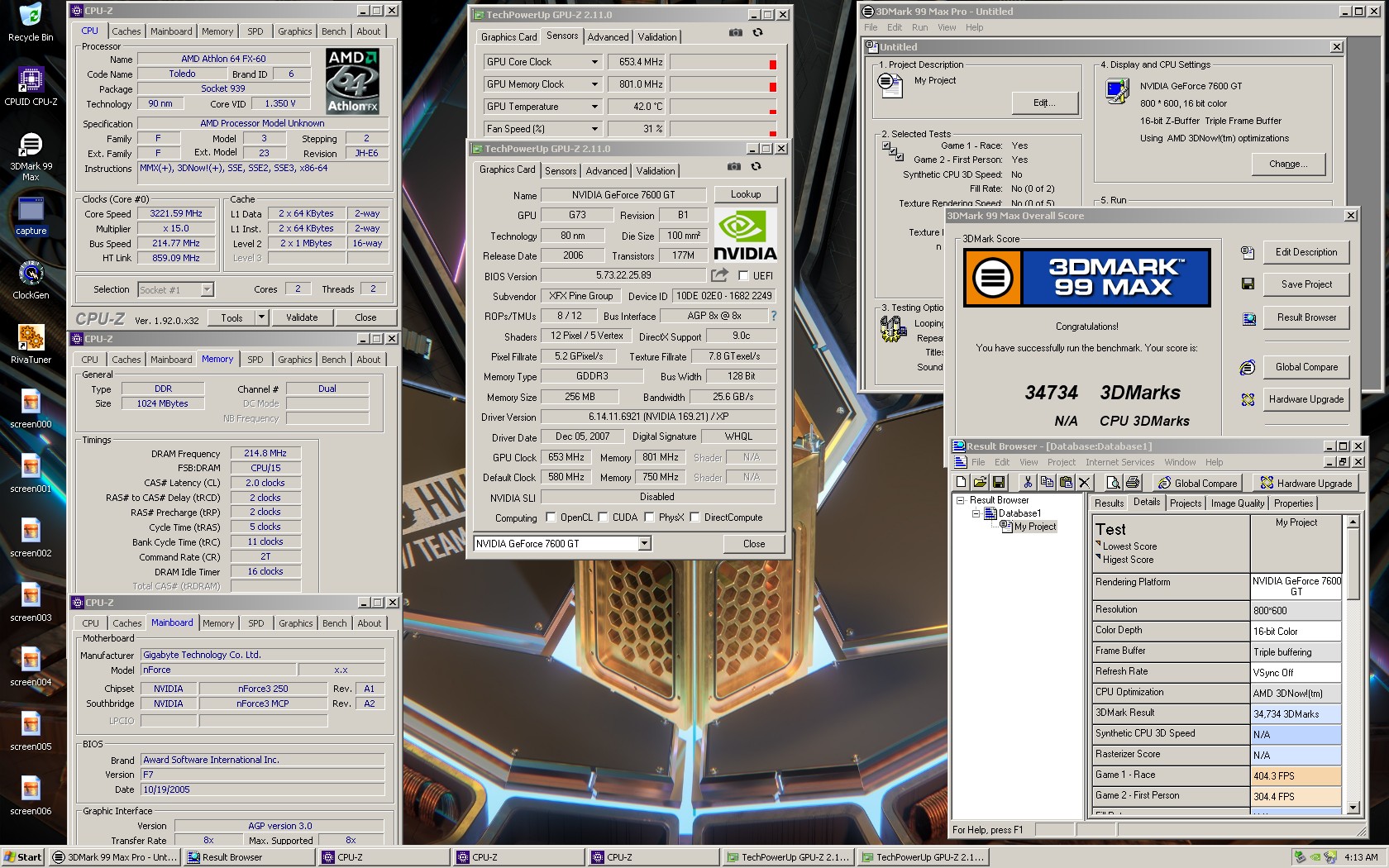Collapse the Database1 tree node

tap(976, 513)
